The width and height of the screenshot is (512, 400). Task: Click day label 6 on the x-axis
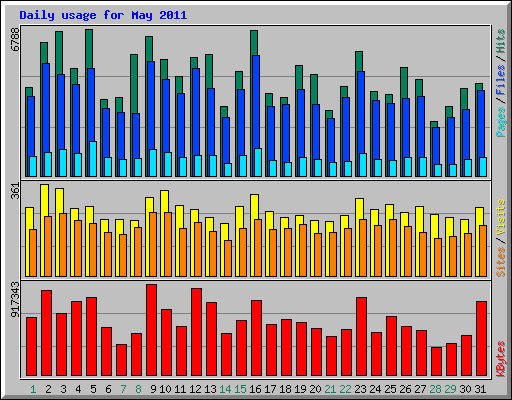click(108, 389)
